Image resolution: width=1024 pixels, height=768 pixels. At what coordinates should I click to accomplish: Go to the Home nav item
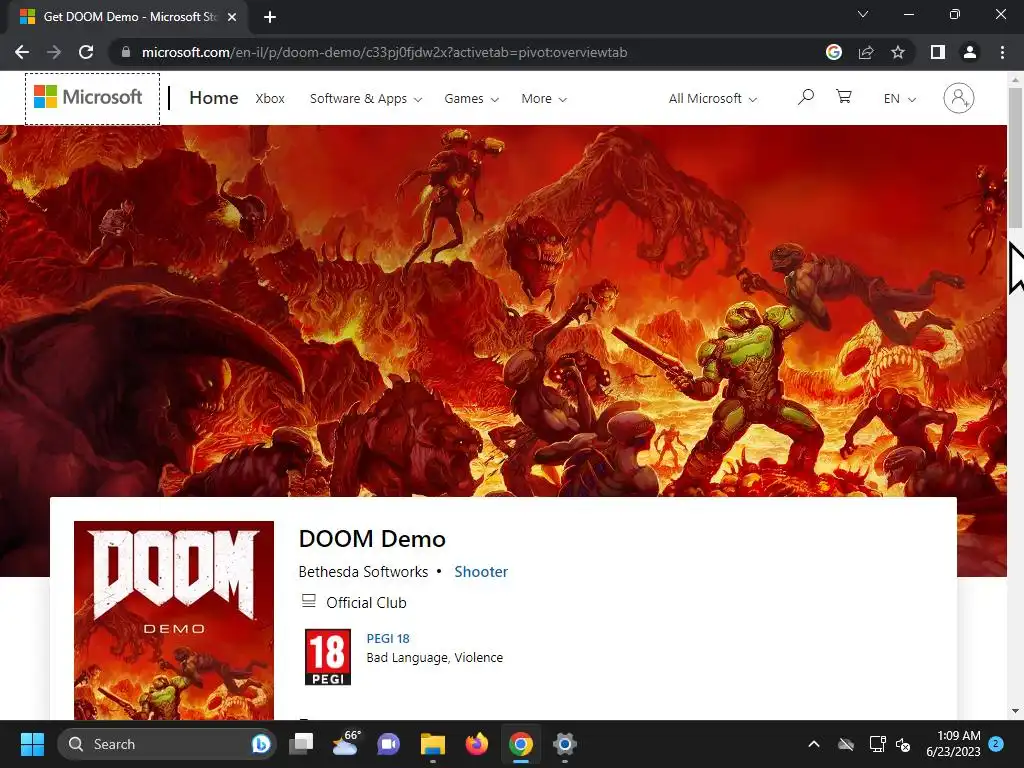click(214, 98)
